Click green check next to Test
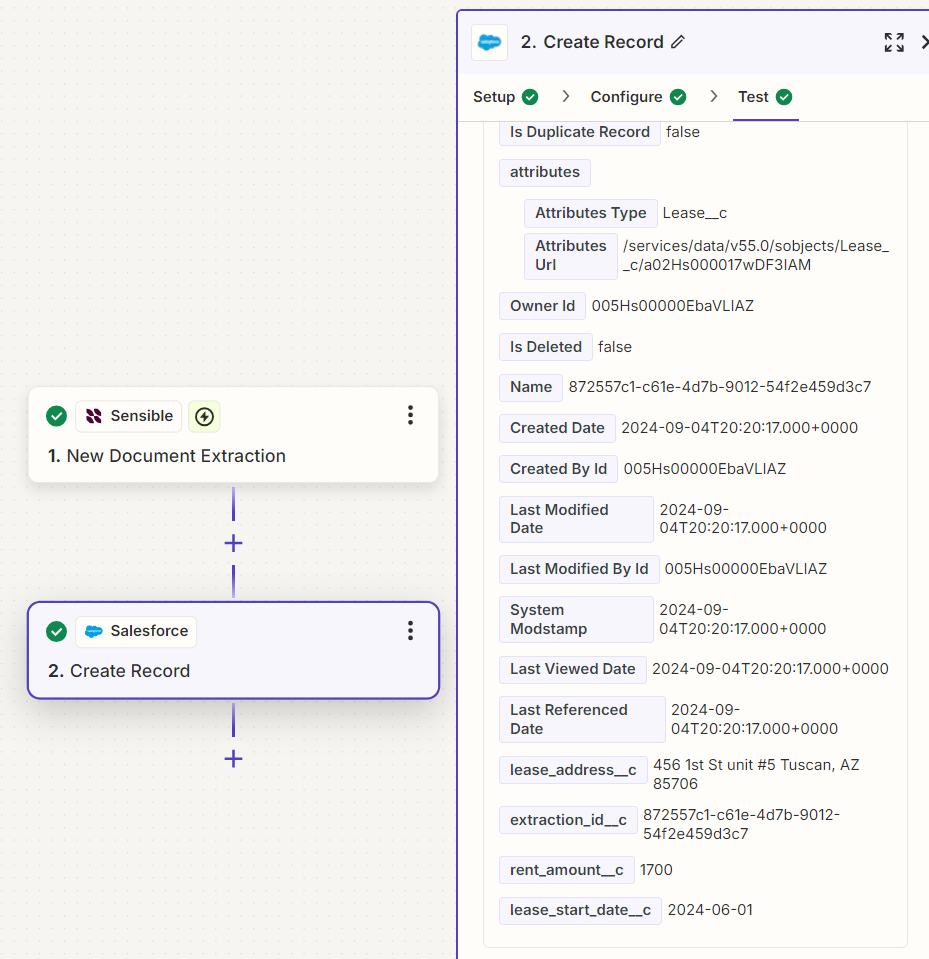Viewport: 929px width, 959px height. tap(784, 97)
